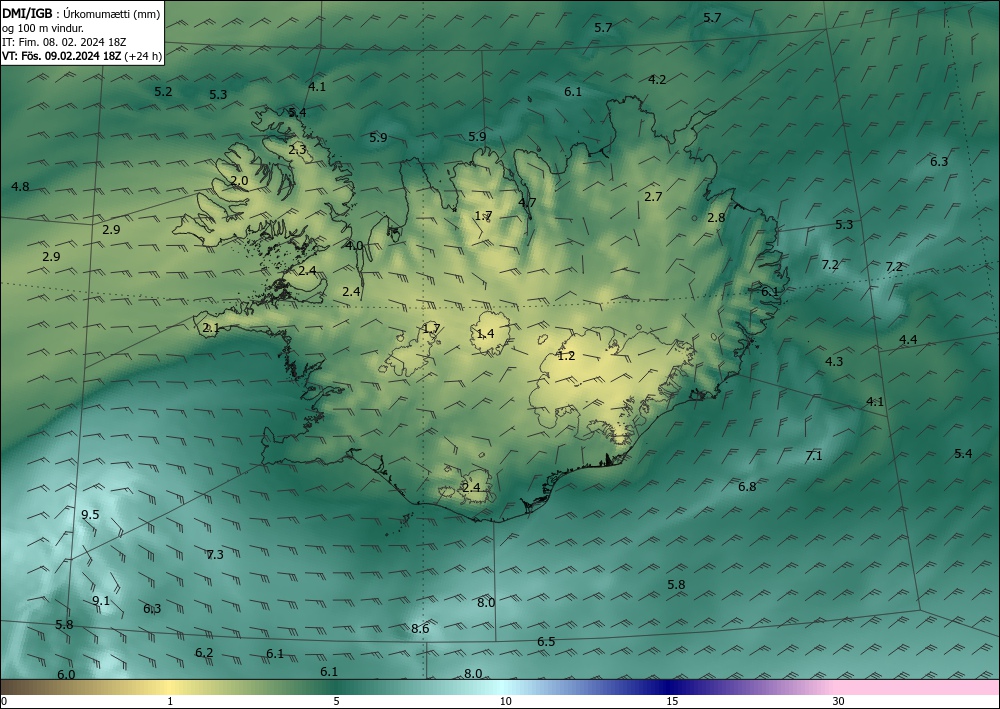1000x709 pixels.
Task: Click the map value "4.4"
Action: 908,340
